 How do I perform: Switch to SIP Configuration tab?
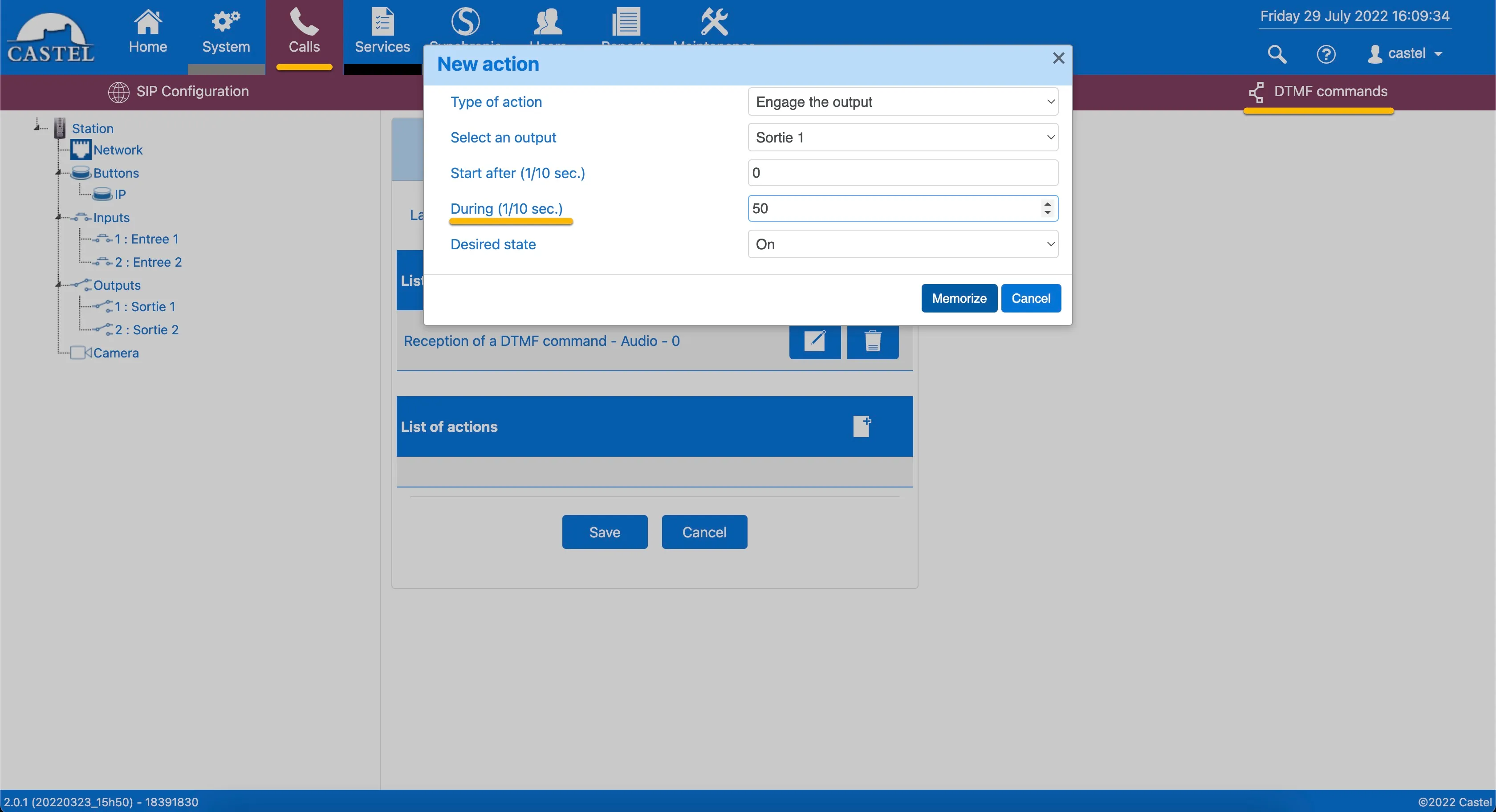(178, 92)
